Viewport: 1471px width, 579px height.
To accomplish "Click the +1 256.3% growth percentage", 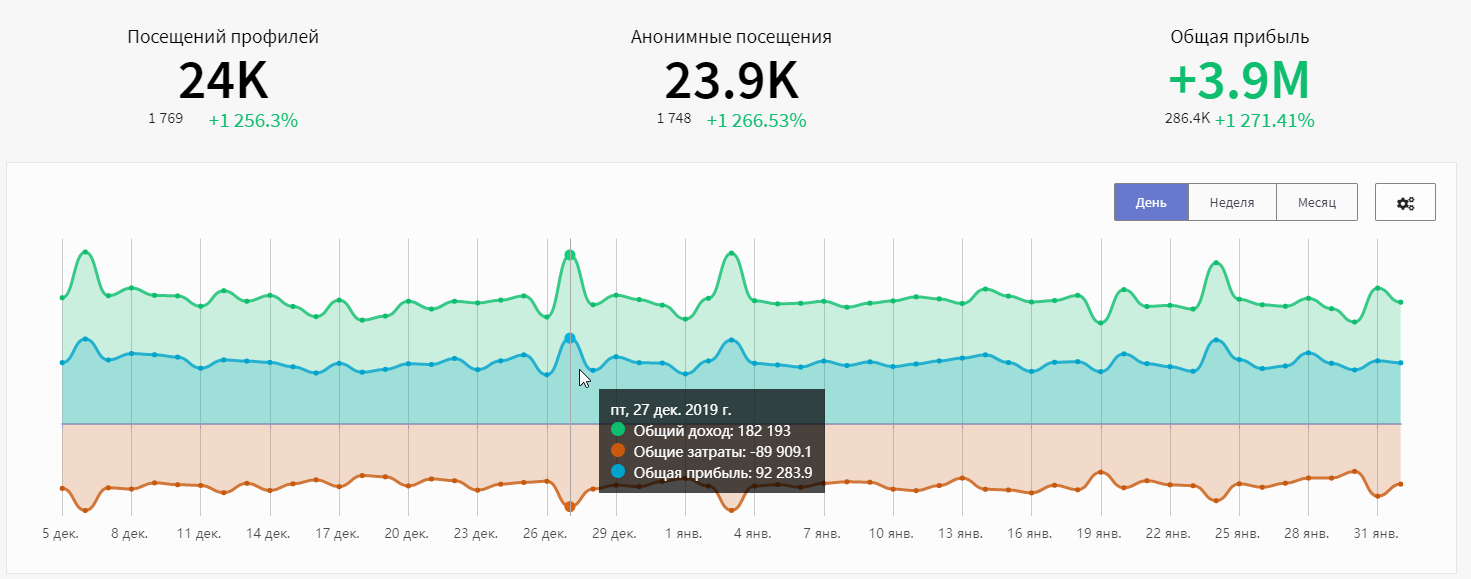I will 253,121.
